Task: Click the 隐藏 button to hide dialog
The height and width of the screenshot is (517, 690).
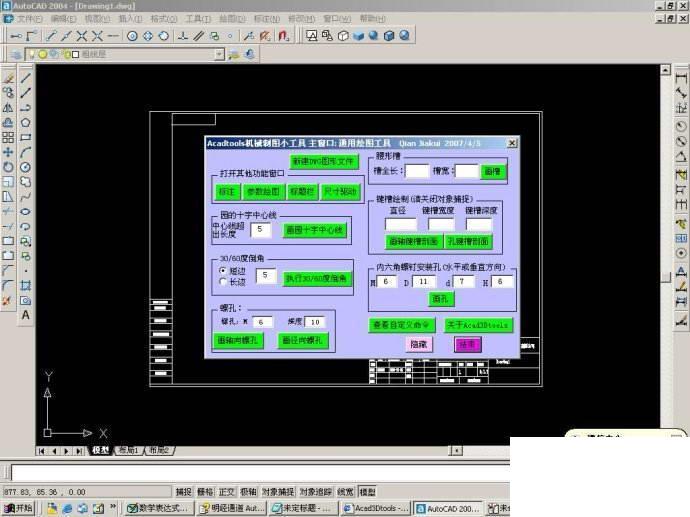Action: pos(418,344)
